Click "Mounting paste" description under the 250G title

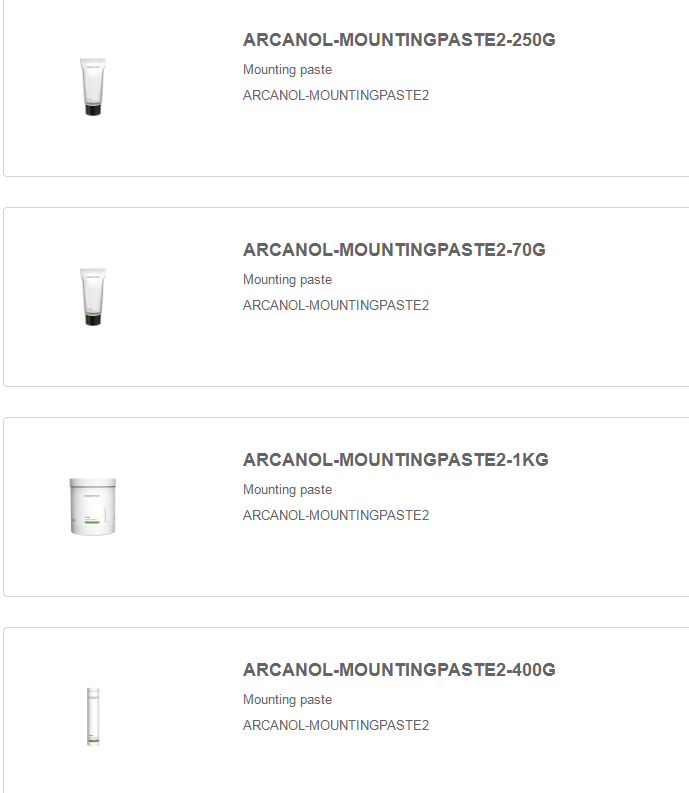[x=287, y=70]
